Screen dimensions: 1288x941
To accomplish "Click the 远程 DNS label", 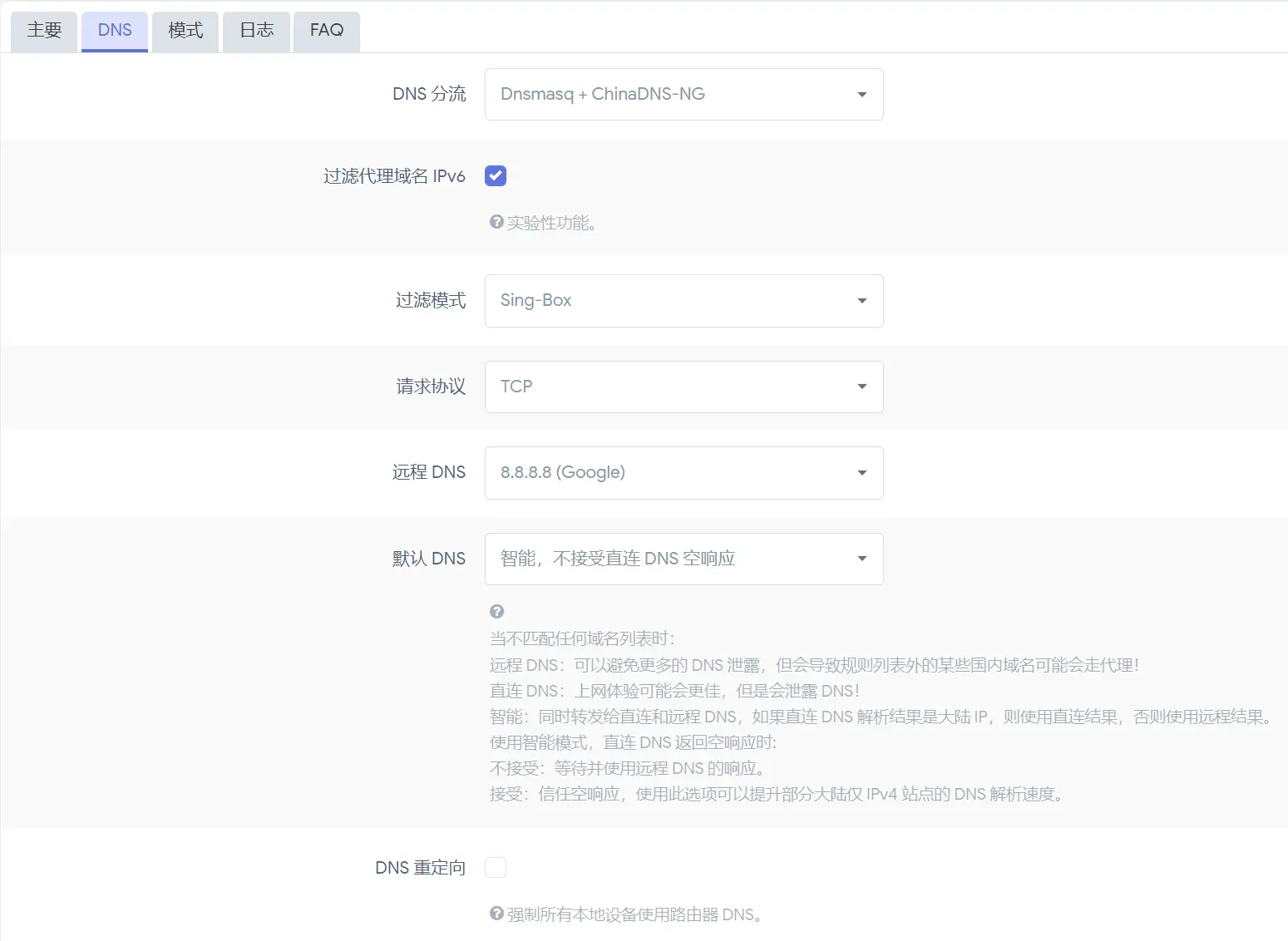I will pos(429,472).
